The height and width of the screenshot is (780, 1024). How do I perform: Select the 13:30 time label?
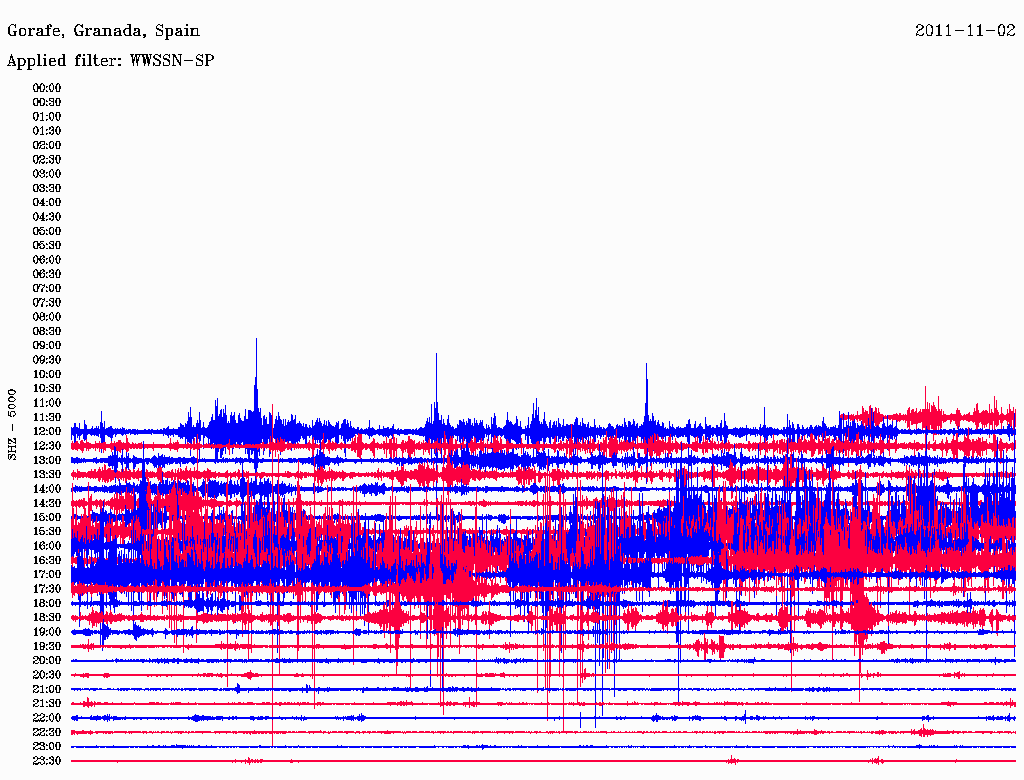(47, 475)
